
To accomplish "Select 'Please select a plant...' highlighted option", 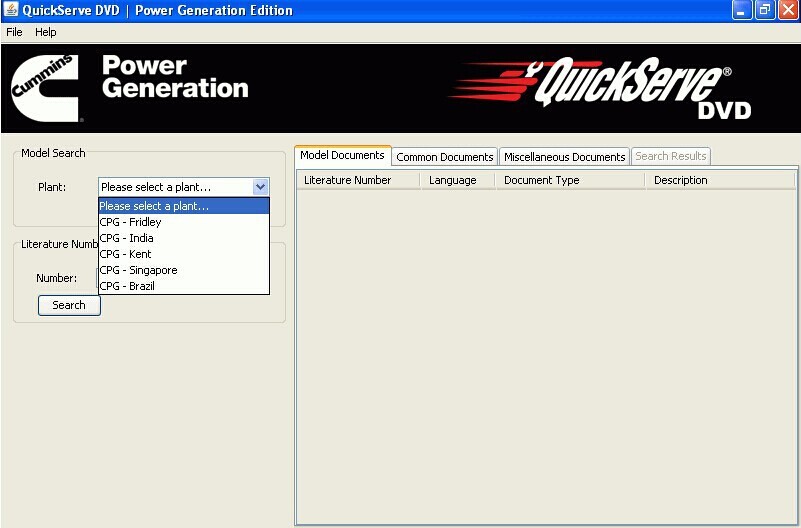I will coord(184,206).
